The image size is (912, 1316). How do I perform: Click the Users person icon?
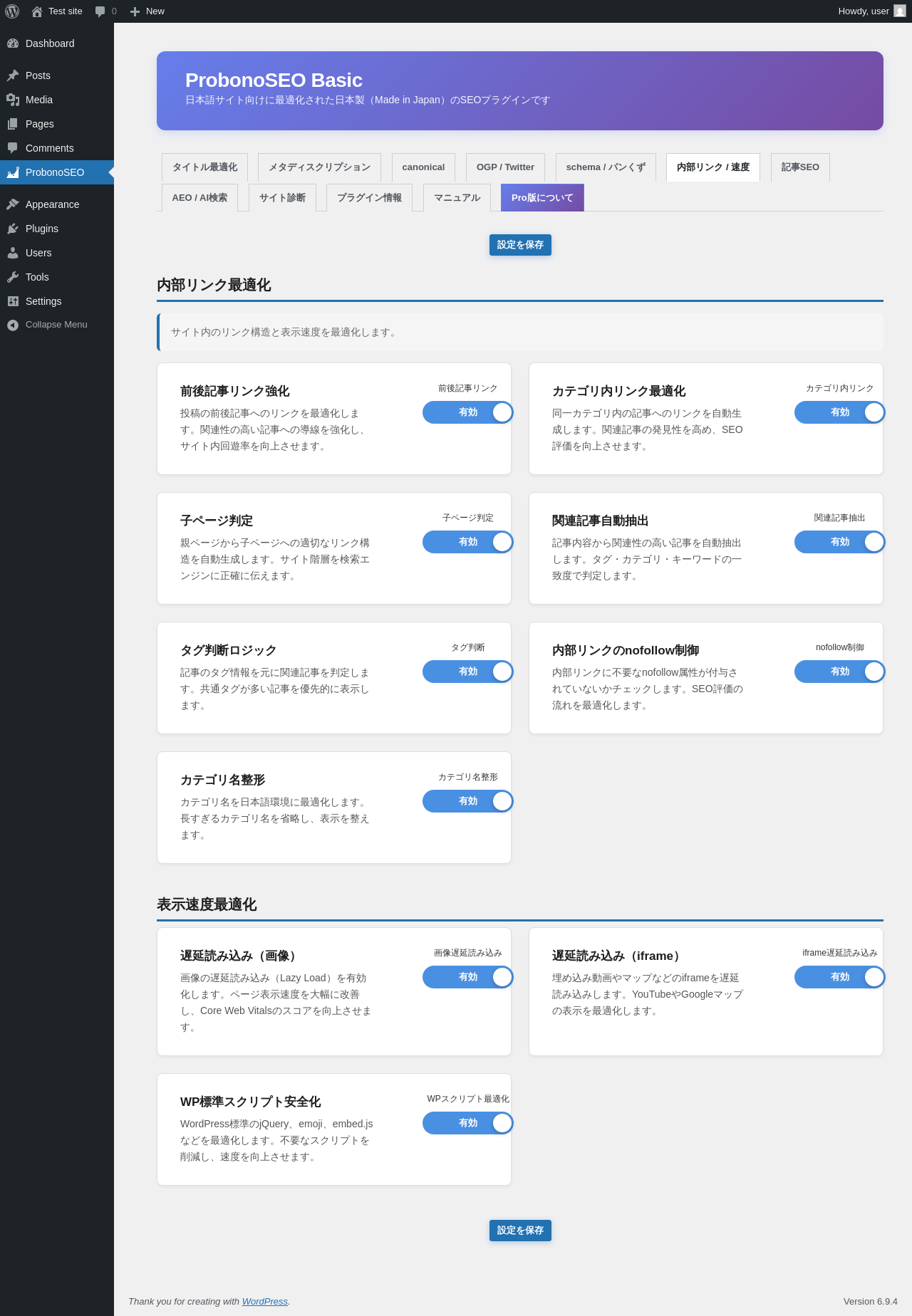13,253
